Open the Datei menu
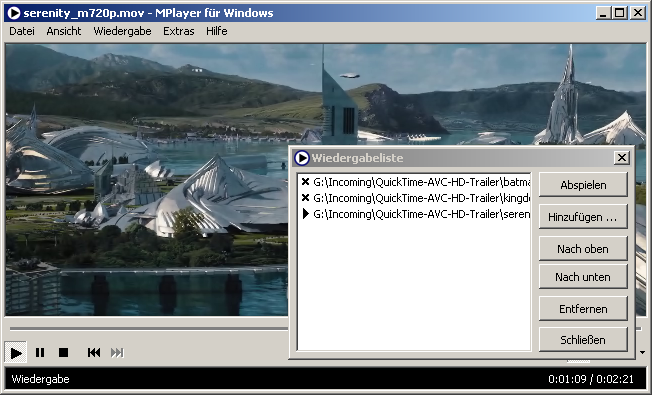Screen dimensions: 652x395 click(22, 31)
